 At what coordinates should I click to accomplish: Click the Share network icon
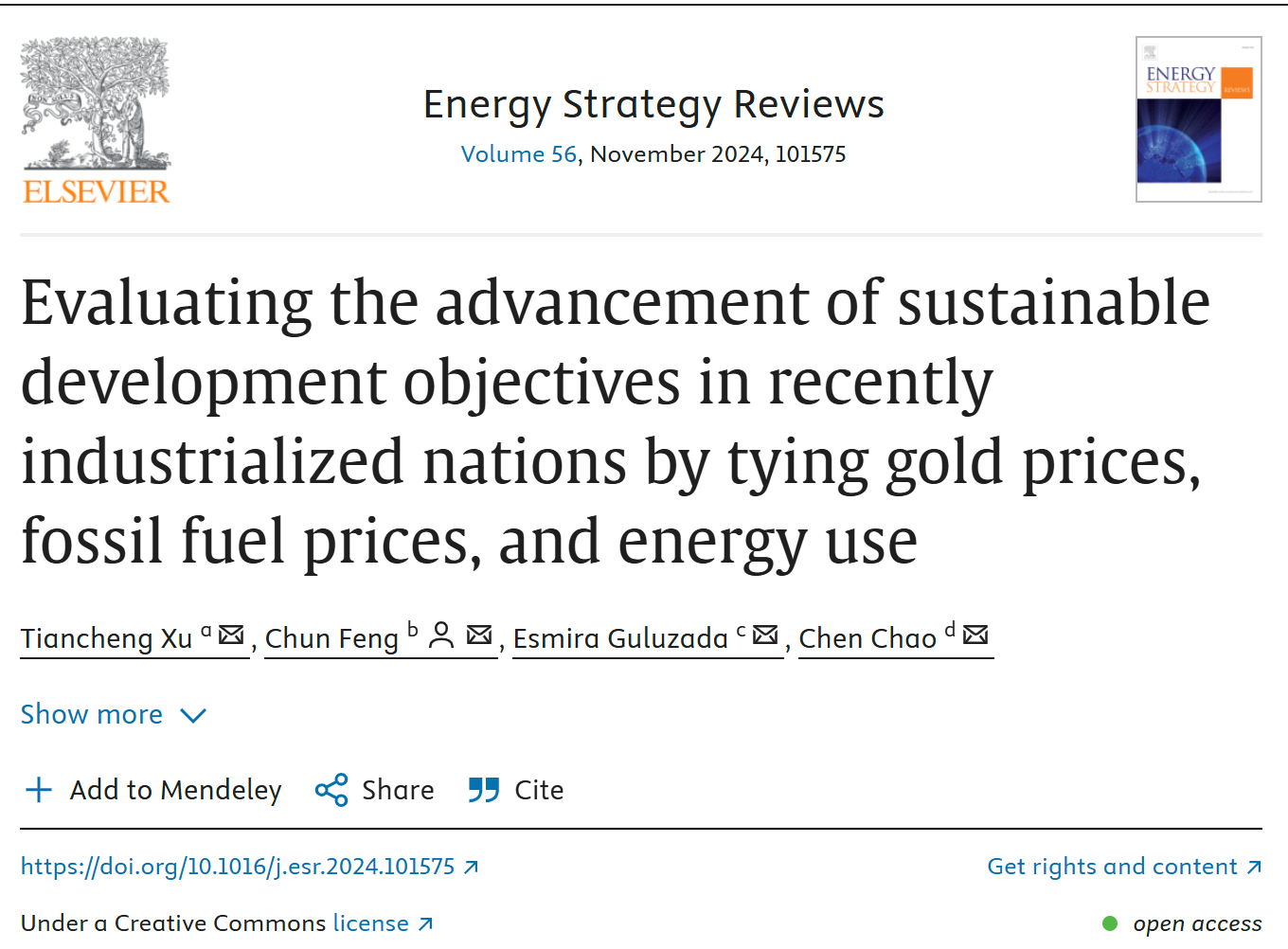coord(331,790)
